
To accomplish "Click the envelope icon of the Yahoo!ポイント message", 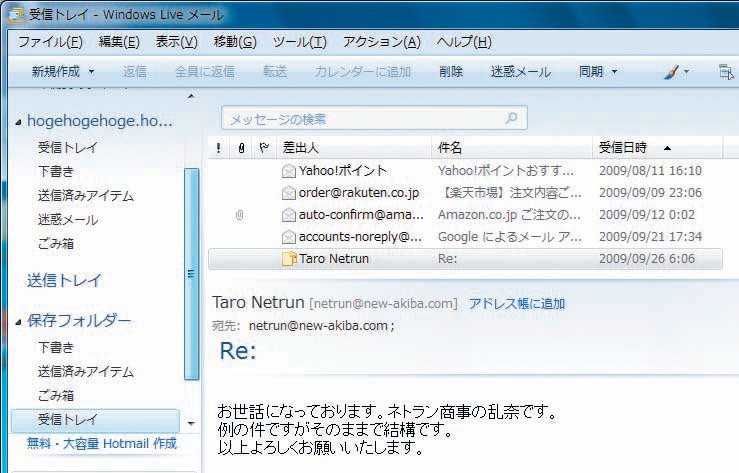I will click(x=288, y=171).
